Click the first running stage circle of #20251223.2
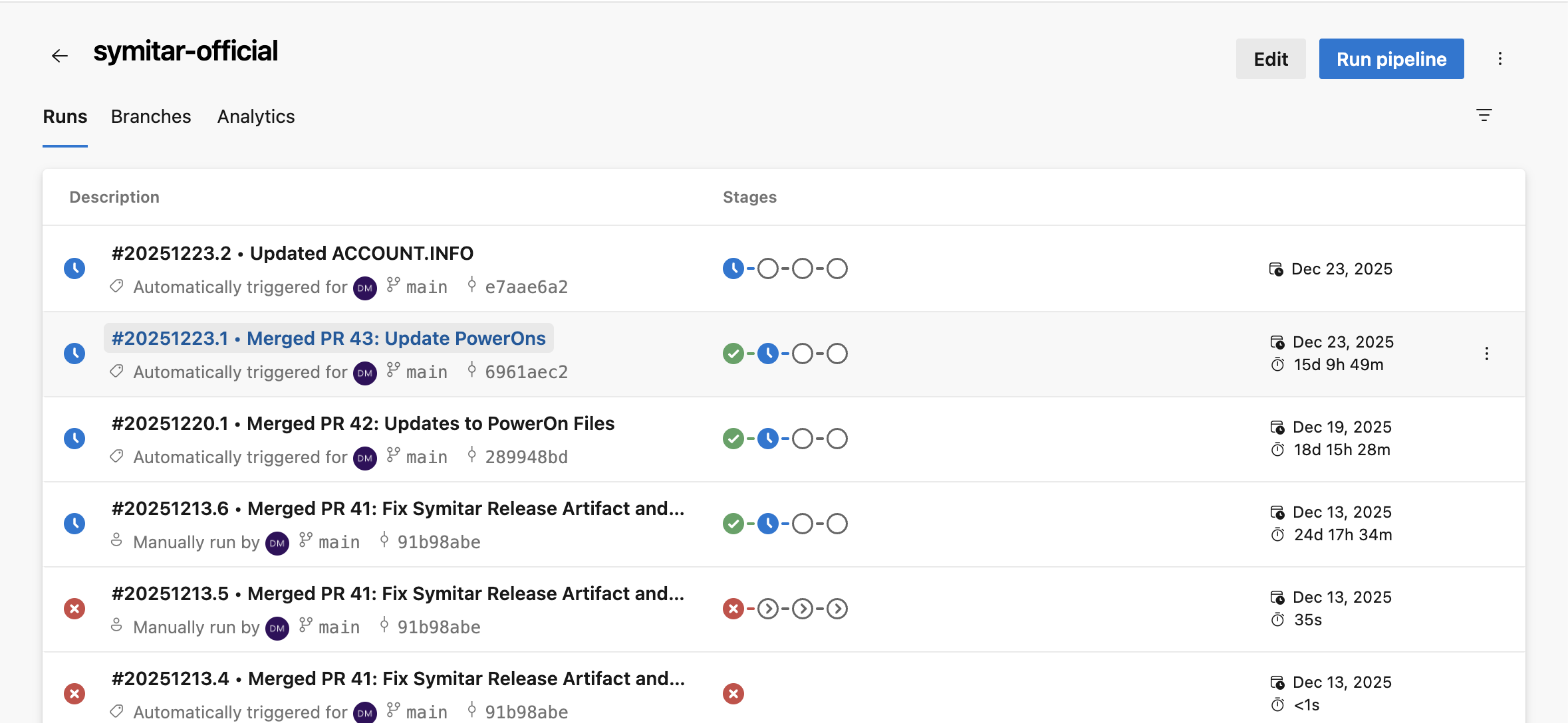 [733, 268]
